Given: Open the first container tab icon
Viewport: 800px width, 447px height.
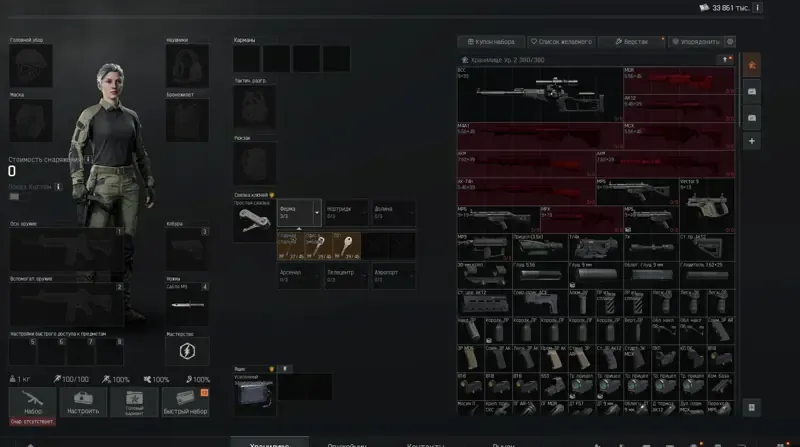Looking at the screenshot, I should (x=752, y=91).
